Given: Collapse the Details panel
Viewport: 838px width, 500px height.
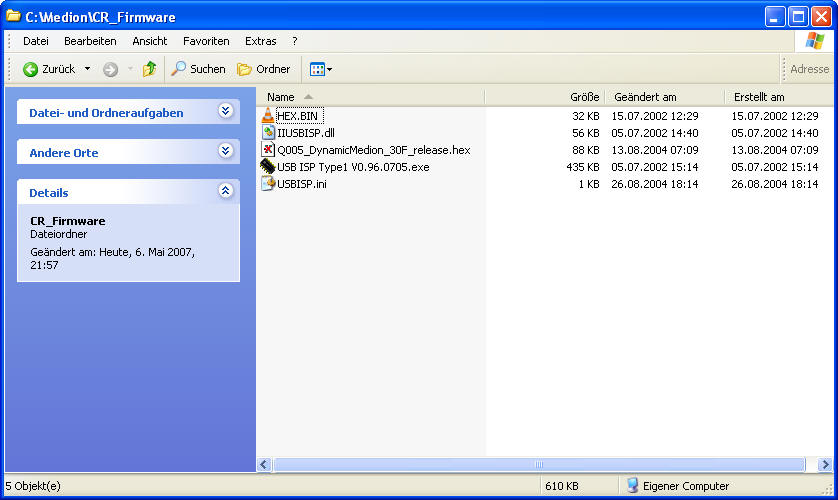Looking at the screenshot, I should (226, 191).
